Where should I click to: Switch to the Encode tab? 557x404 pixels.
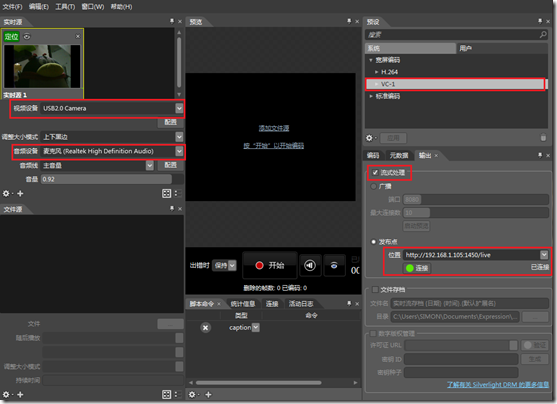point(373,155)
